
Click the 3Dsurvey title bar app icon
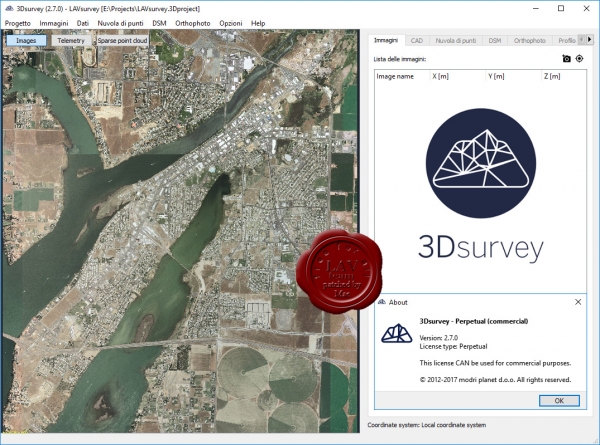[x=9, y=8]
